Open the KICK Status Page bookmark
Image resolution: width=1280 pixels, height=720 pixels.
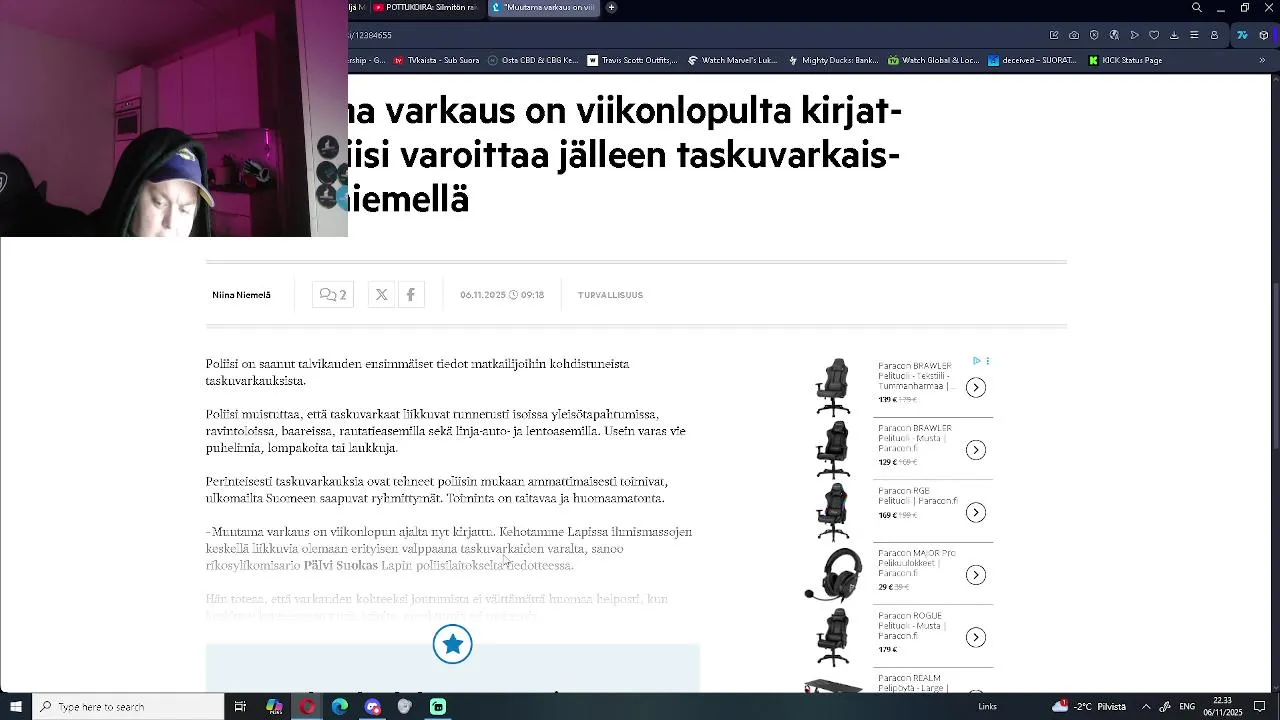(x=1125, y=60)
